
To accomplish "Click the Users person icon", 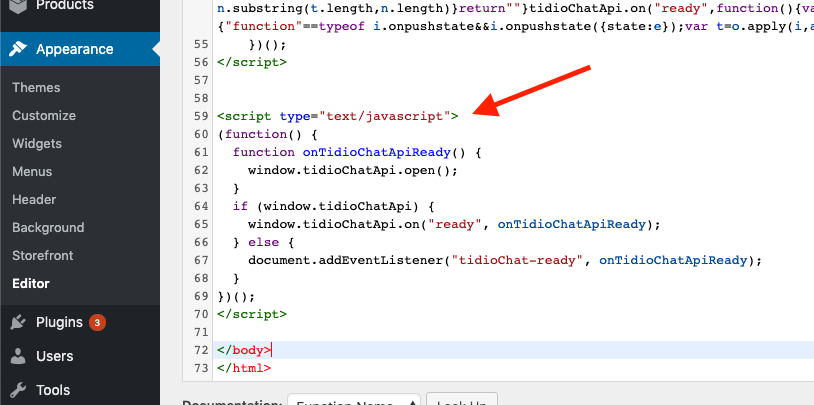I will click(x=18, y=356).
